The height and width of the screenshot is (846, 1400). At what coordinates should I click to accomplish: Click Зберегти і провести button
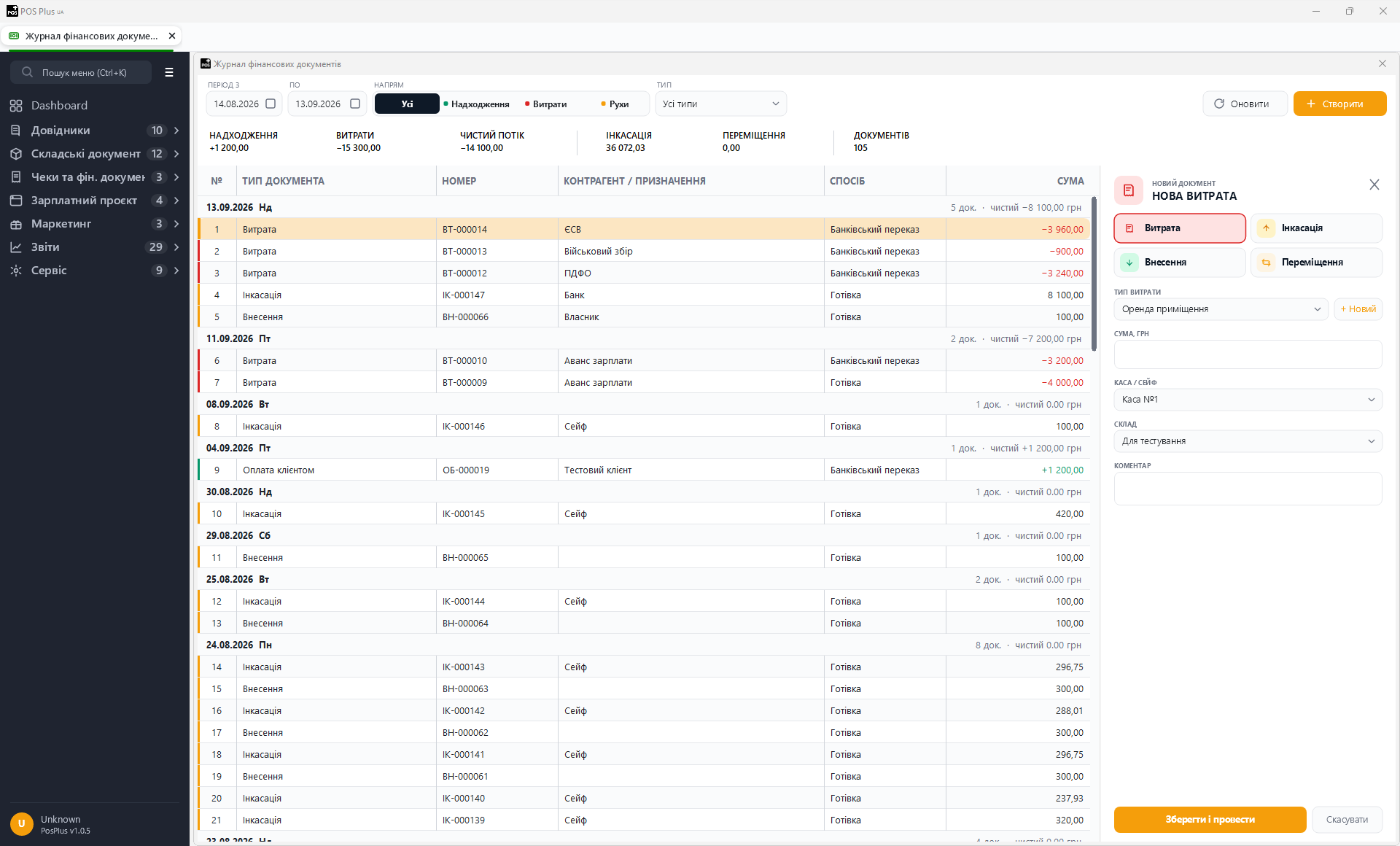pos(1210,820)
